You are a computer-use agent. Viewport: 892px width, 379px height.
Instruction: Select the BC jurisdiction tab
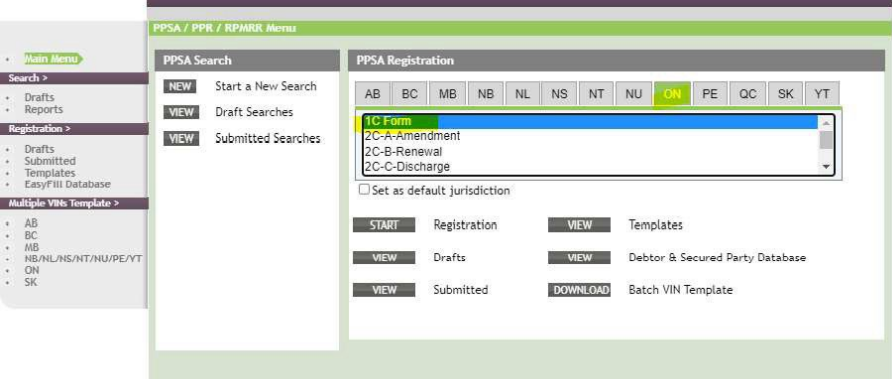point(410,94)
